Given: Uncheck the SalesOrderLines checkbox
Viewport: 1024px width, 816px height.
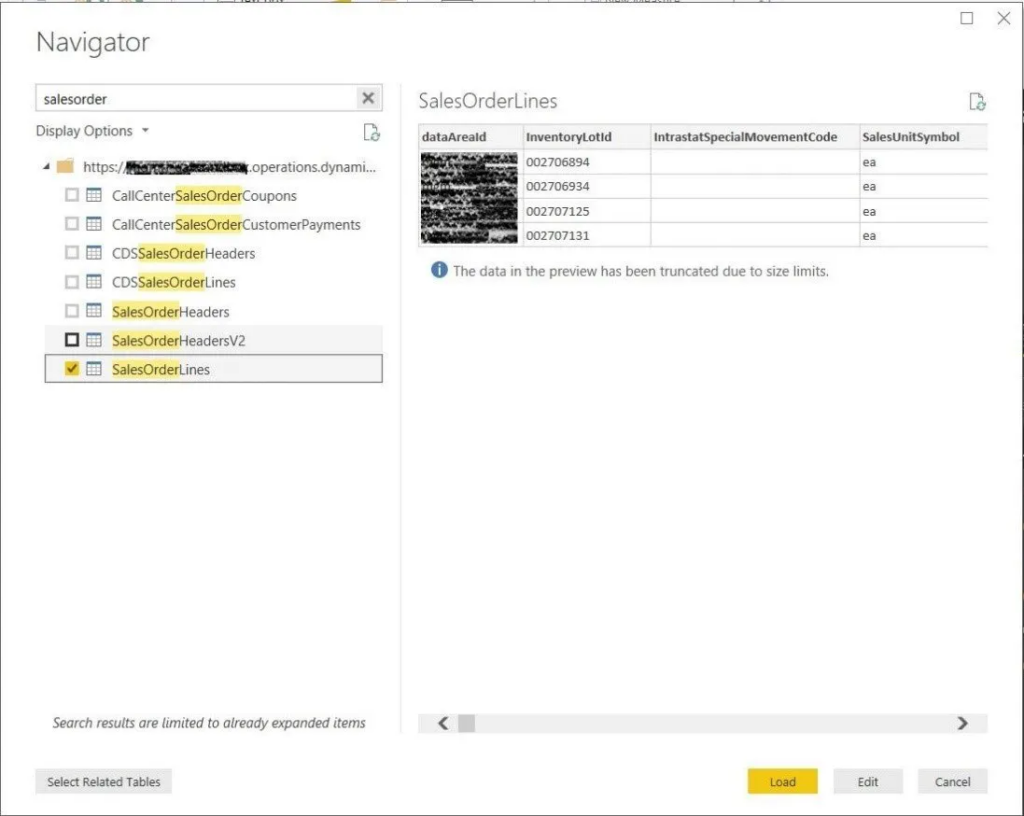Looking at the screenshot, I should pos(72,368).
